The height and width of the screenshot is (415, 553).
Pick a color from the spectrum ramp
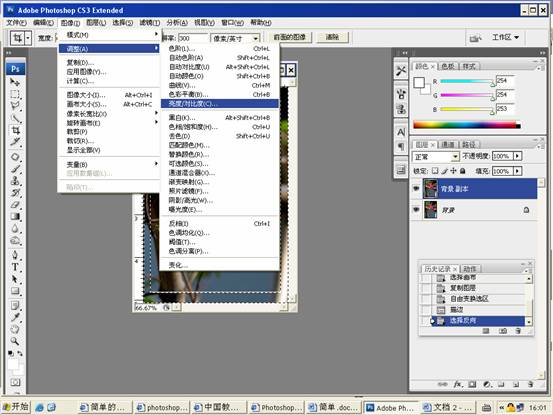[467, 124]
